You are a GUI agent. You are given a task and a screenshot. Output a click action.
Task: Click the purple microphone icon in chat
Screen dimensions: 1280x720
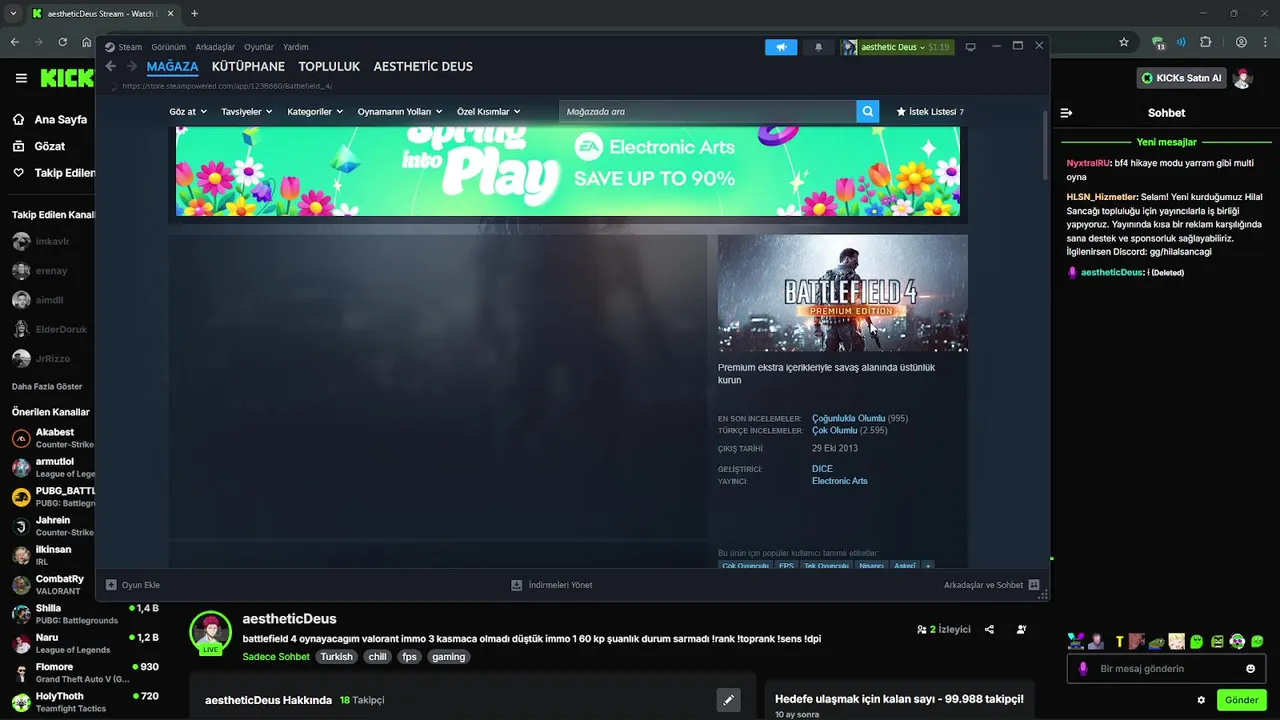(x=1083, y=668)
